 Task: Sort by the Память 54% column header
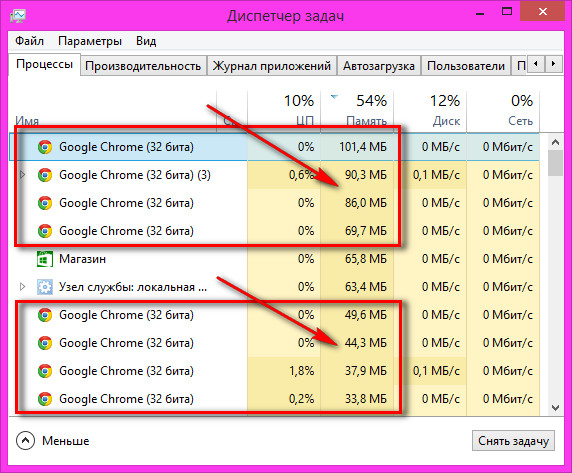pos(357,111)
